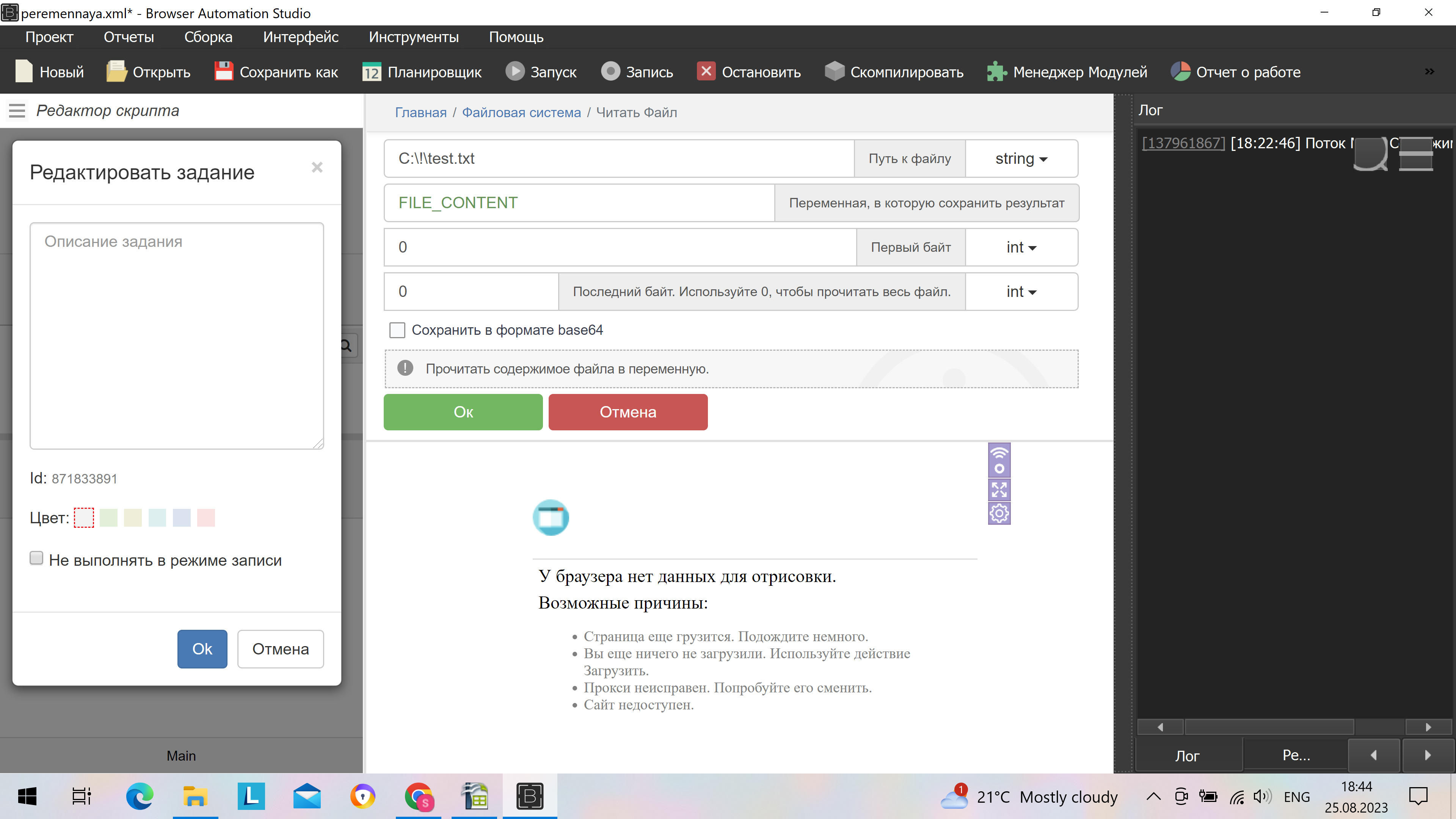Click the browser settings gear icon
The image size is (1456, 819).
pos(999,513)
